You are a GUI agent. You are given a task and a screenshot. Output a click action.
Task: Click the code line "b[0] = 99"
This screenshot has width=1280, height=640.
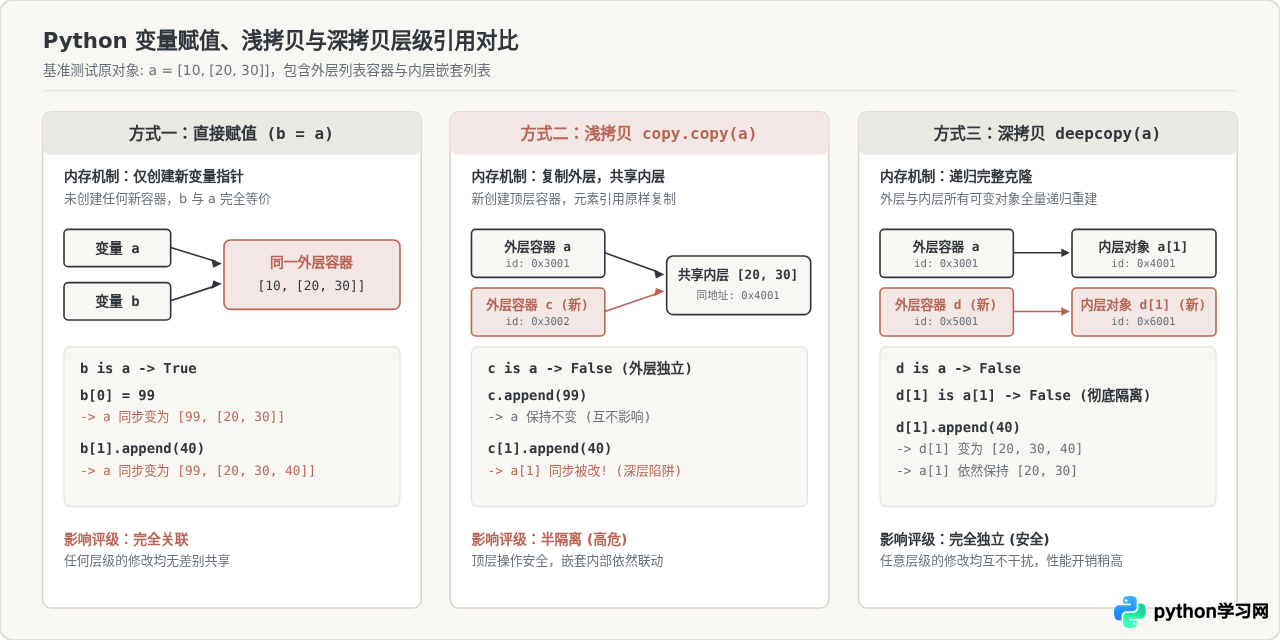click(117, 395)
